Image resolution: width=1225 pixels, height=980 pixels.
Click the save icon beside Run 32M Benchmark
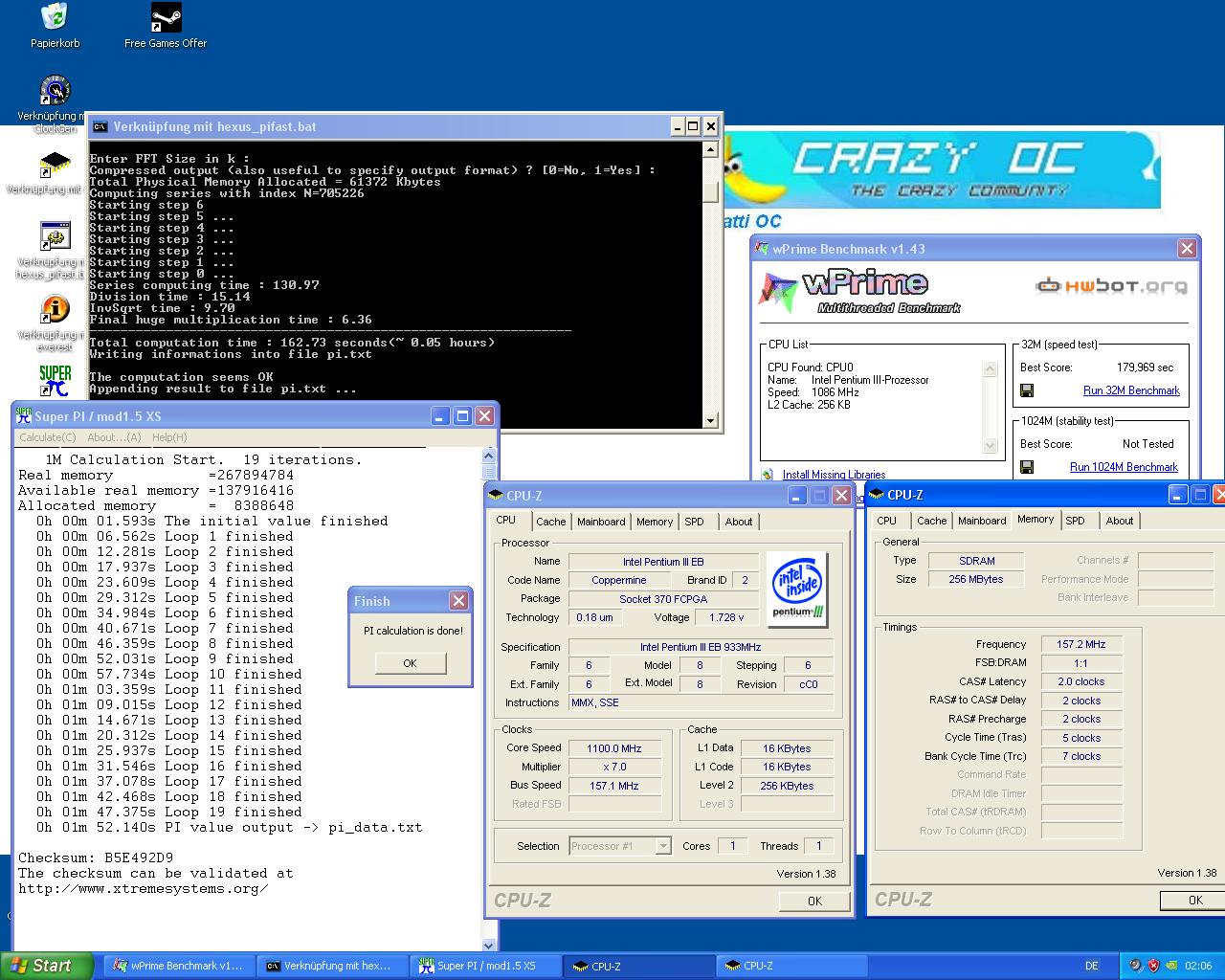tap(1027, 390)
